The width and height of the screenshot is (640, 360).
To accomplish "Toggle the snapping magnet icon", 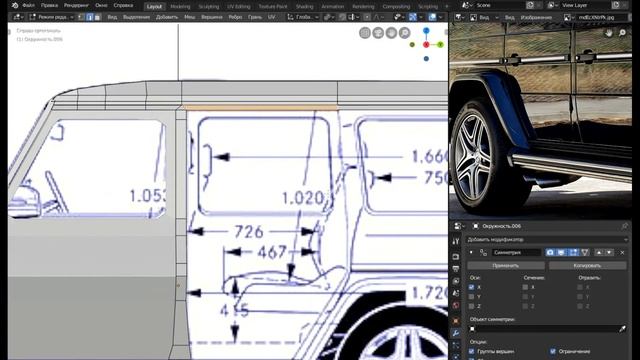I will [342, 17].
